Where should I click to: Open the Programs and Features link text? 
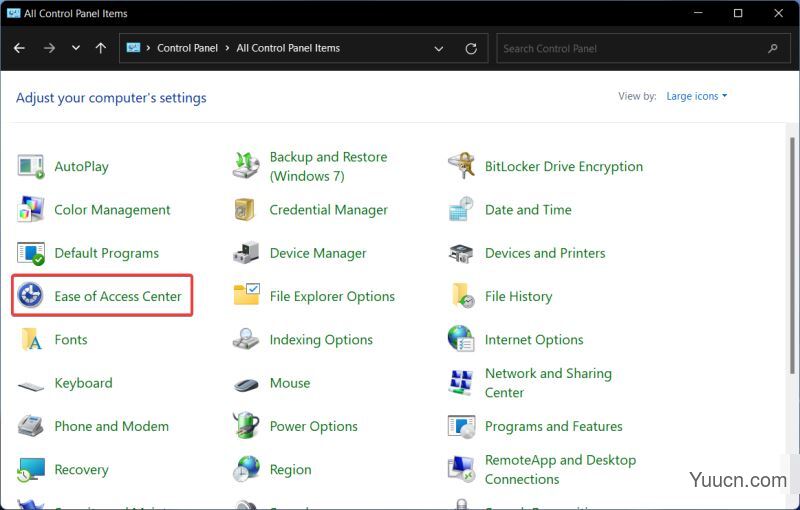point(554,426)
